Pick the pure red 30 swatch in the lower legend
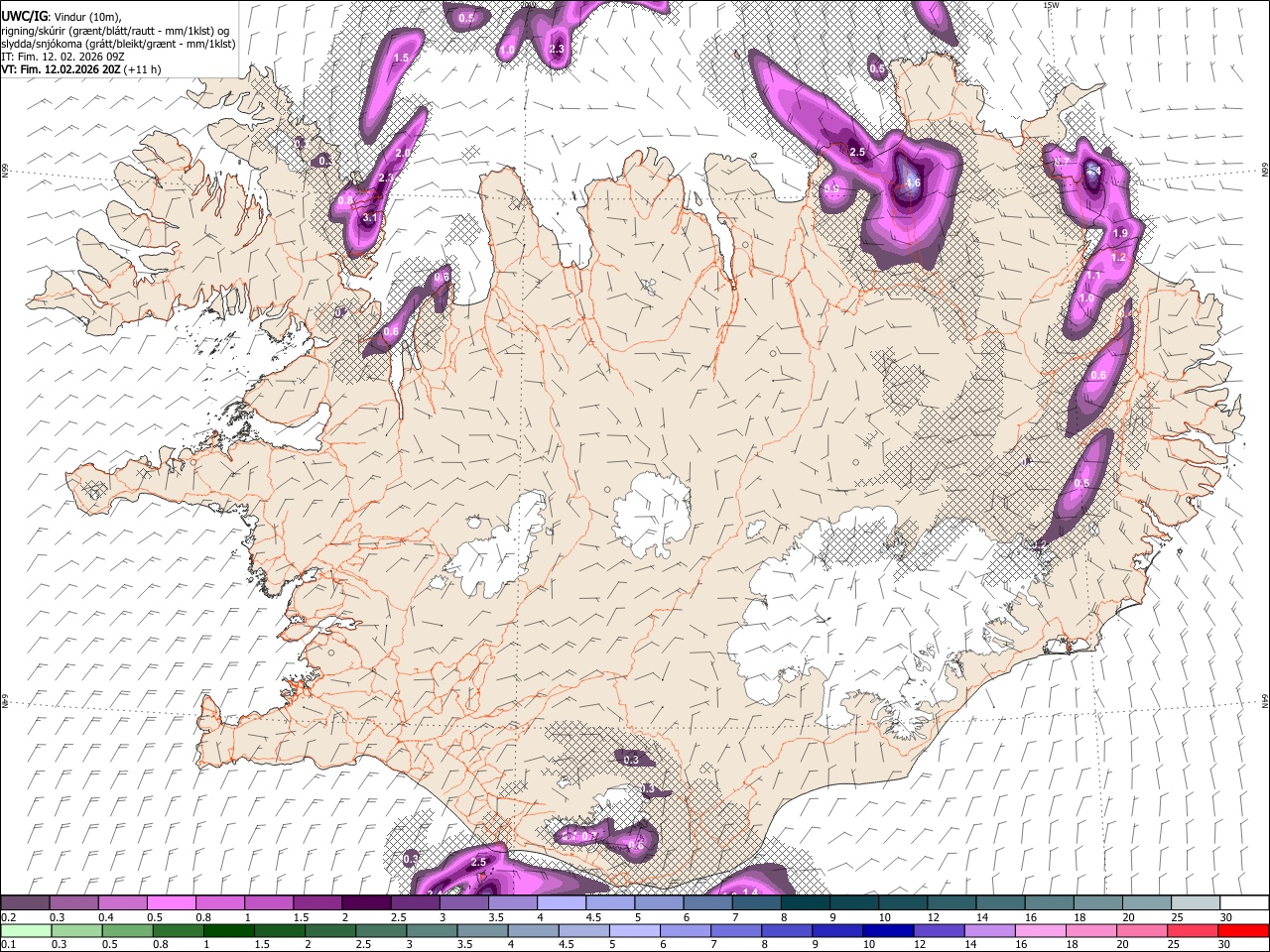Image resolution: width=1270 pixels, height=952 pixels. click(1242, 930)
